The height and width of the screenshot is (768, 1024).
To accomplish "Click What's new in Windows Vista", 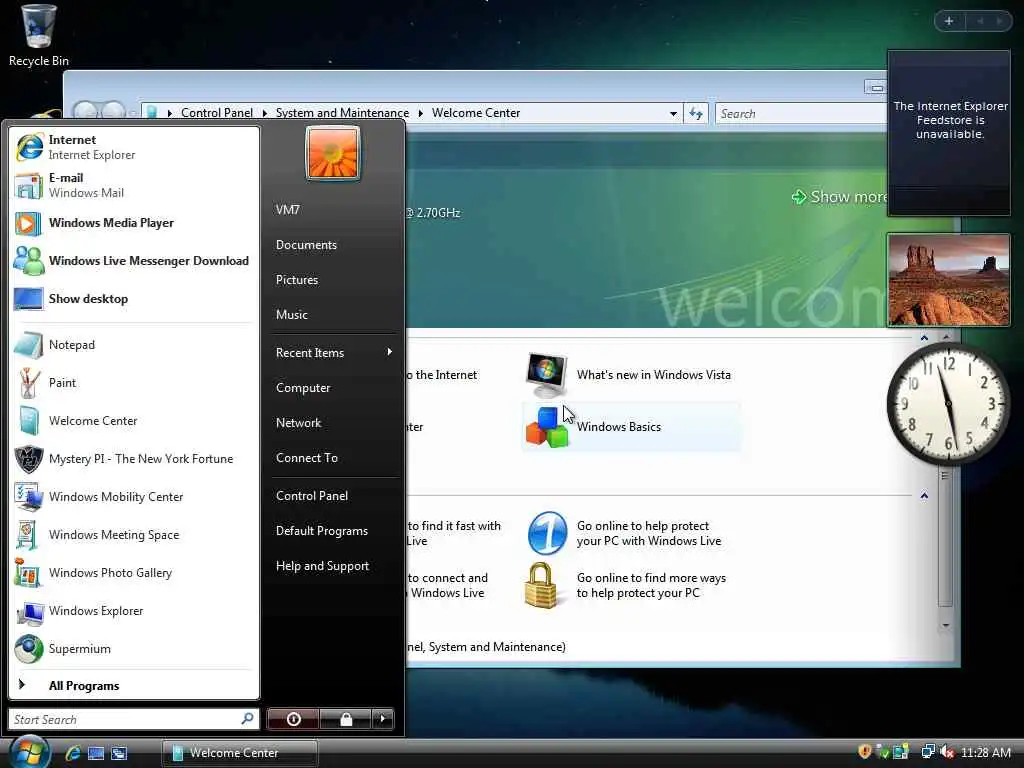I will [x=630, y=375].
